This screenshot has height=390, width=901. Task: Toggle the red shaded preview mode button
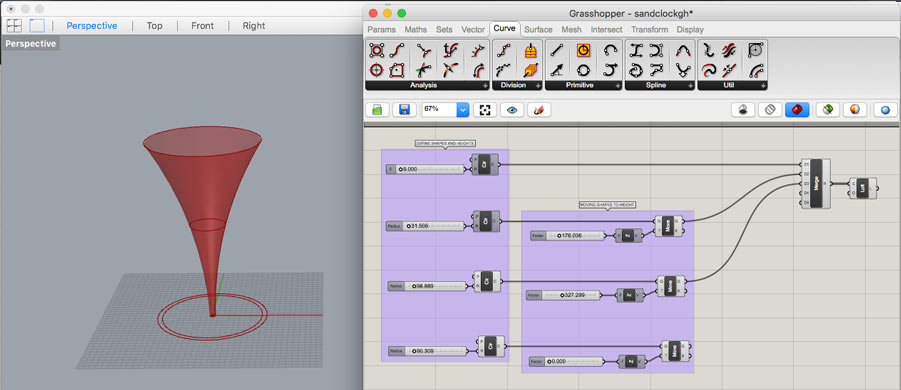[x=797, y=110]
